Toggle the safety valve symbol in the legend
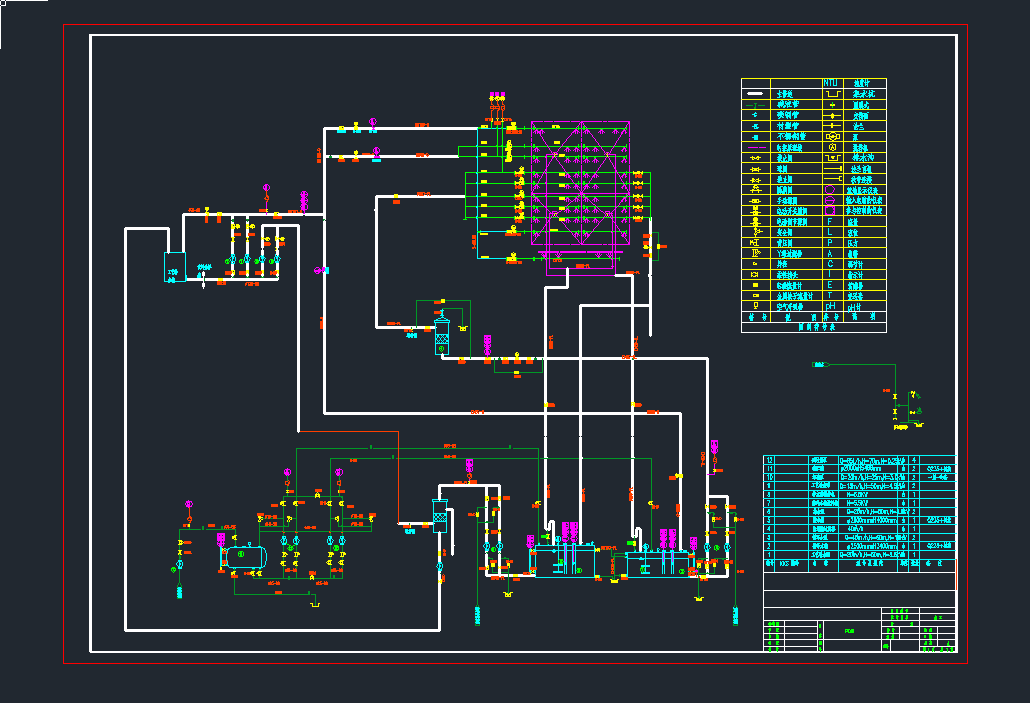 [x=756, y=231]
